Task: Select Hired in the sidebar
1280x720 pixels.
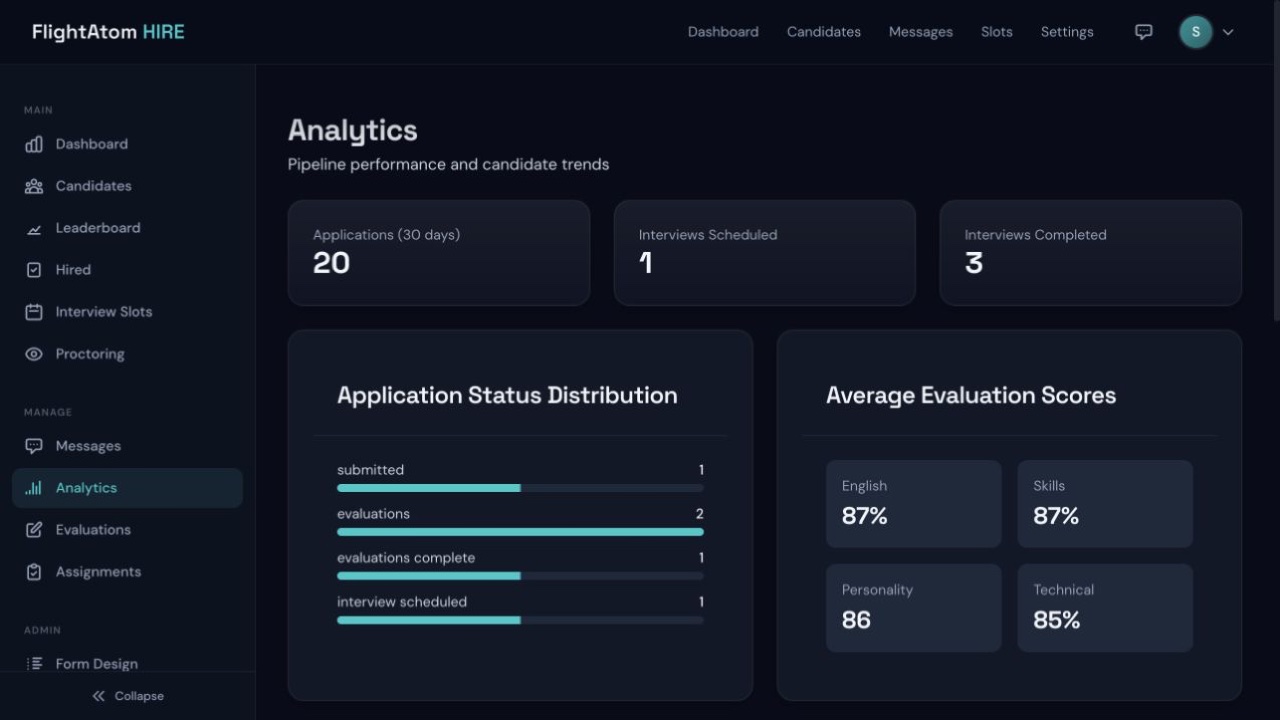Action: click(128, 270)
